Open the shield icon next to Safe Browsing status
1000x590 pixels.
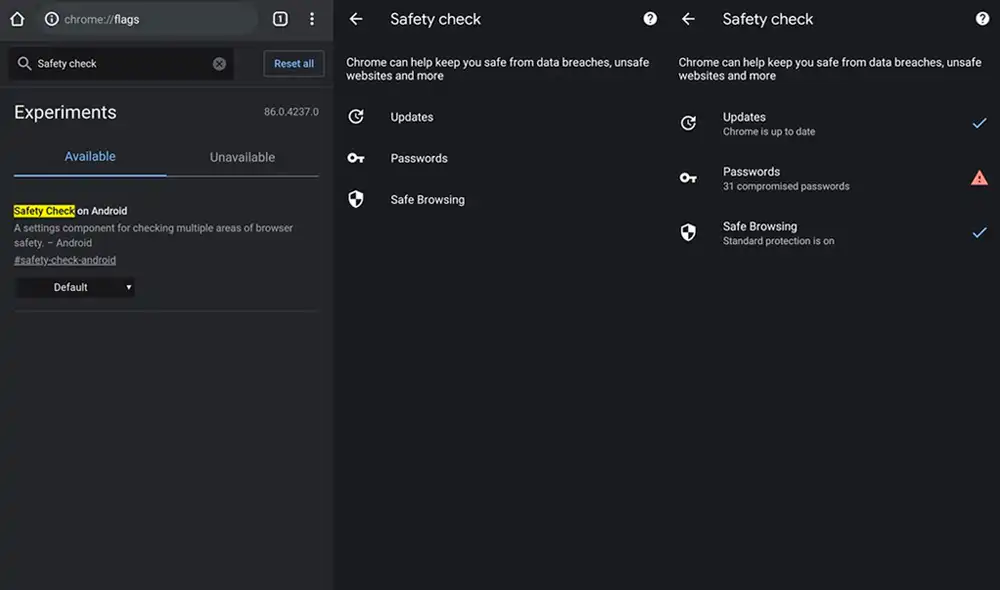tap(688, 232)
